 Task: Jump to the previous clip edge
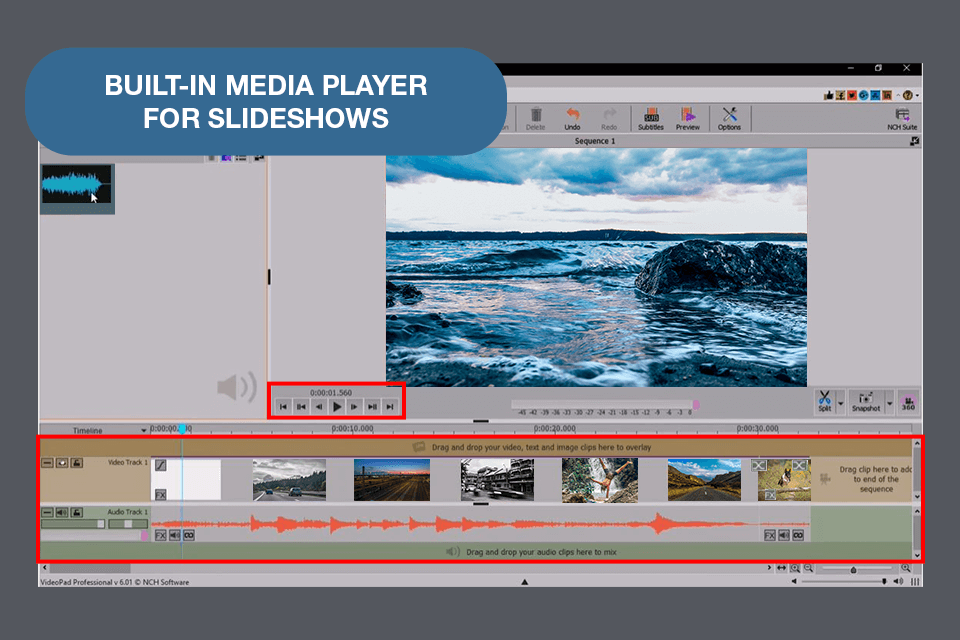pos(301,407)
